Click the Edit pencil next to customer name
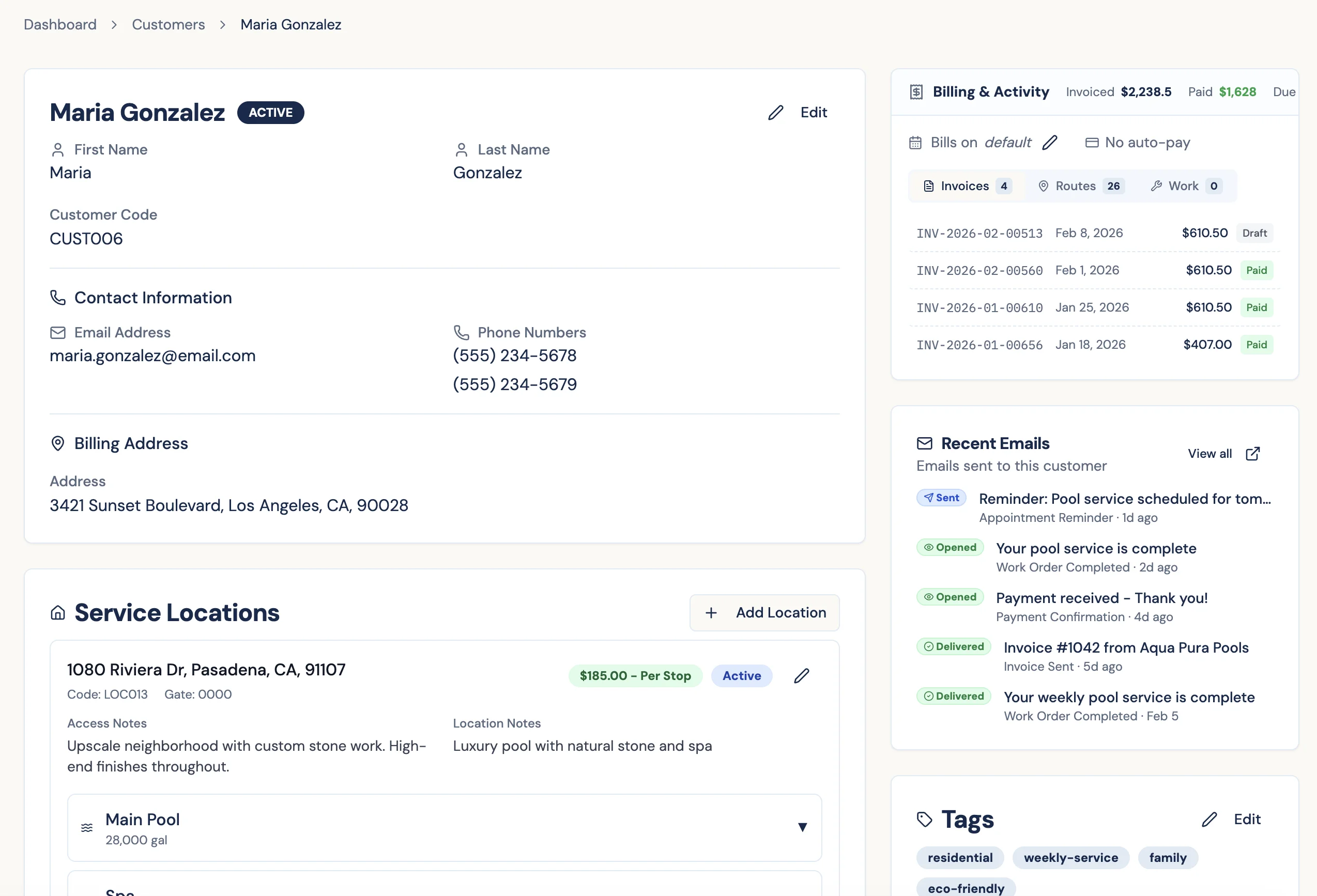The image size is (1317, 896). pos(776,113)
